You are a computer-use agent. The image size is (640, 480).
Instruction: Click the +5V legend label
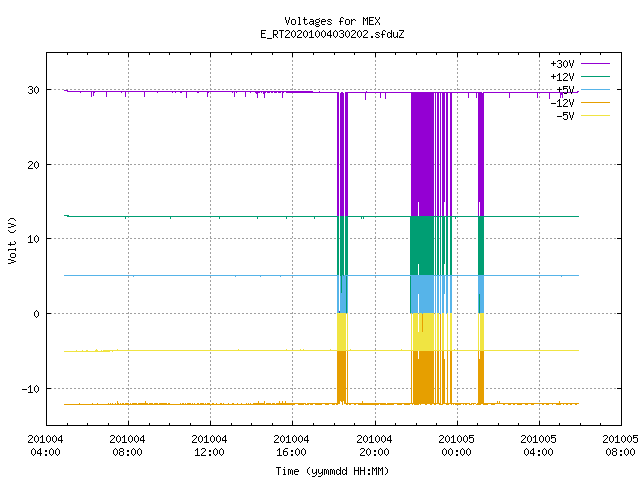pyautogui.click(x=565, y=90)
